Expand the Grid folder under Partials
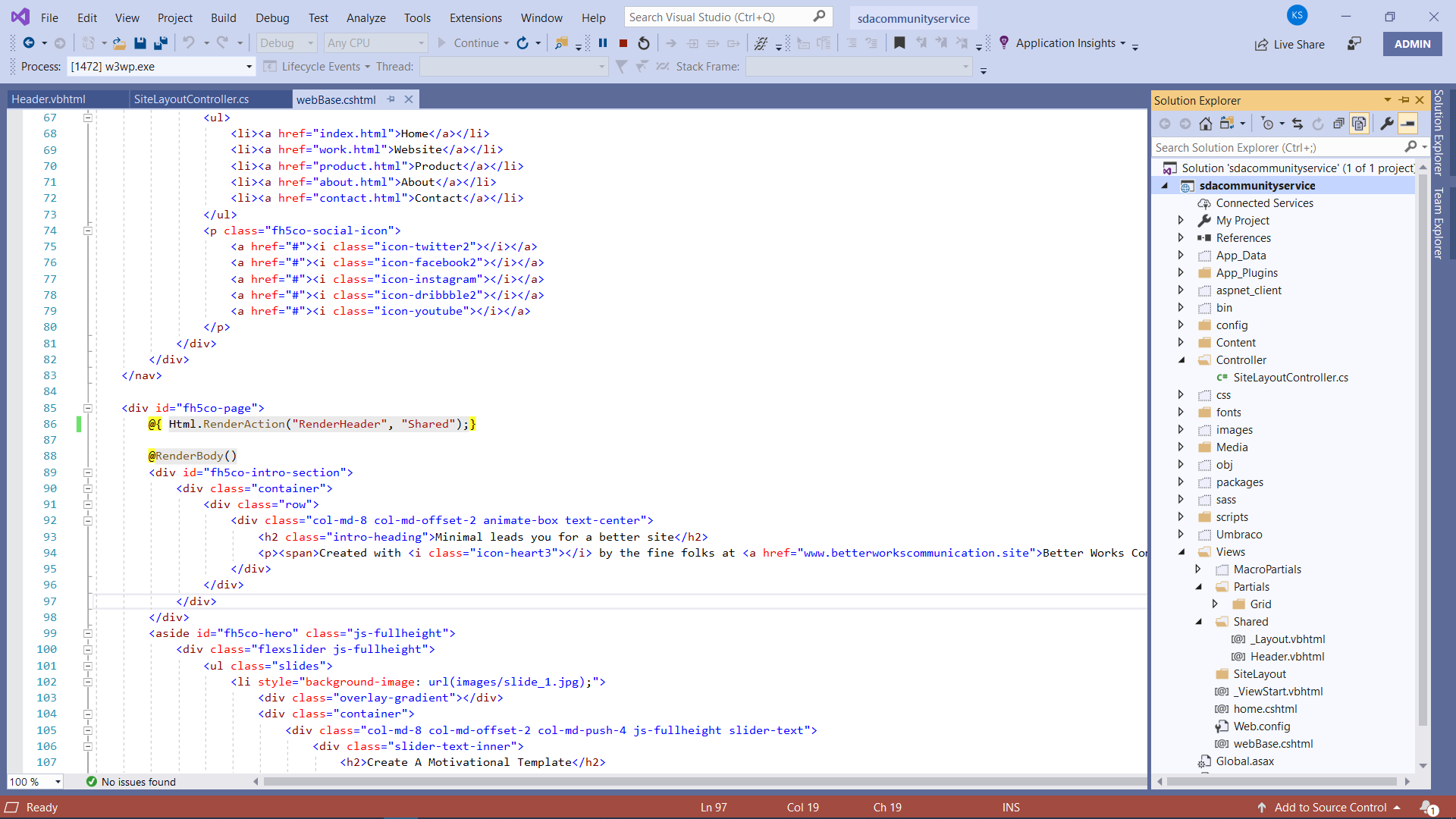Screen dimensions: 1456x819 [1215, 604]
